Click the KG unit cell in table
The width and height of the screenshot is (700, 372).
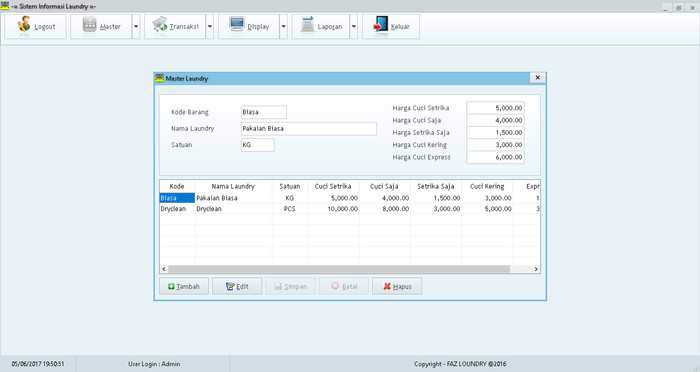290,198
